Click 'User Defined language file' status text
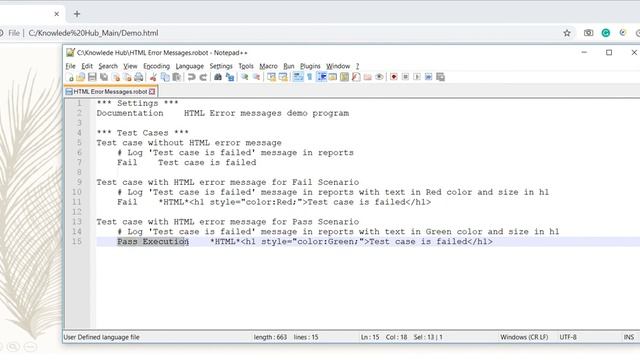This screenshot has width=640, height=360. (x=102, y=337)
